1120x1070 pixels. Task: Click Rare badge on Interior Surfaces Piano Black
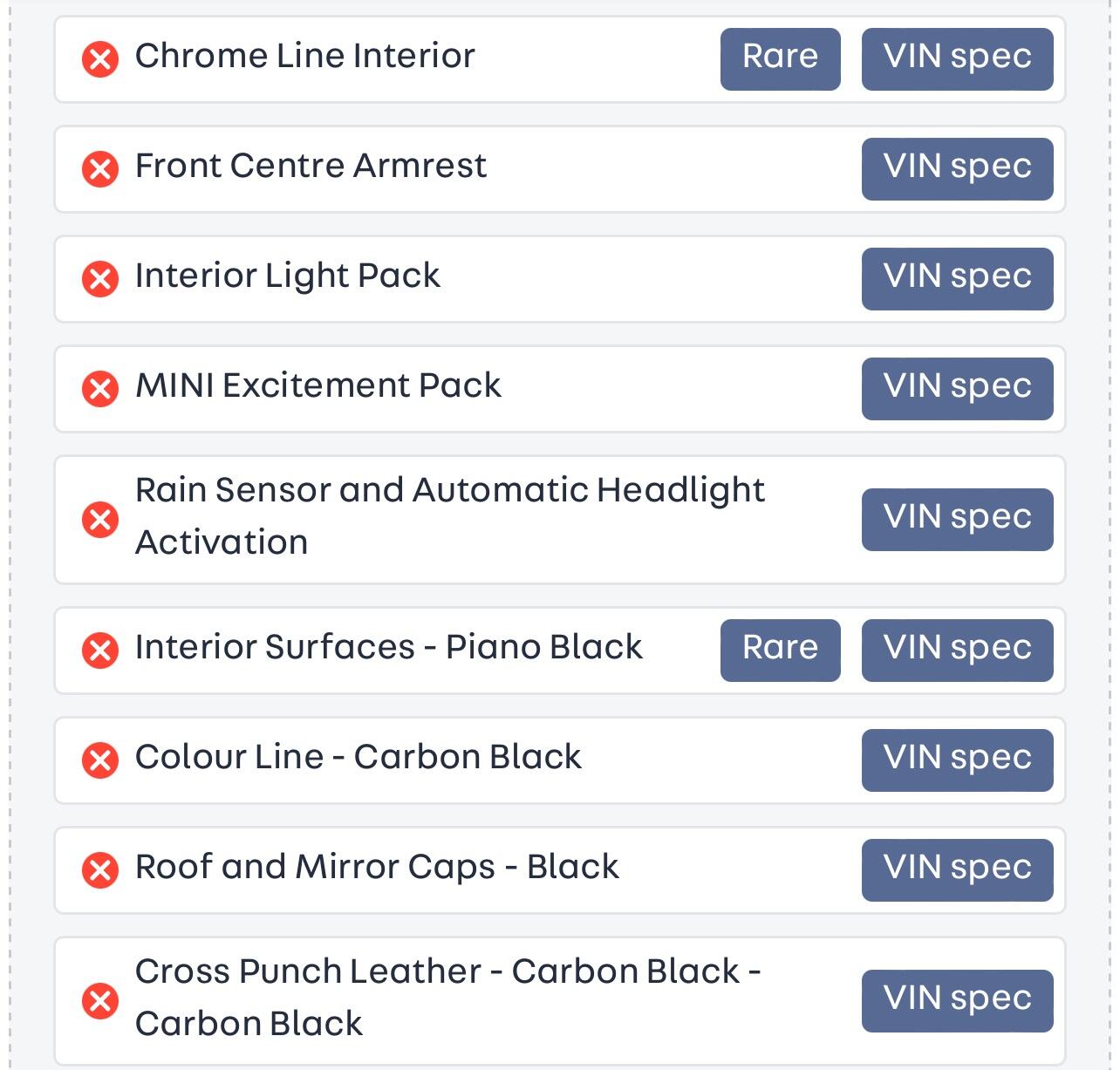coord(780,650)
